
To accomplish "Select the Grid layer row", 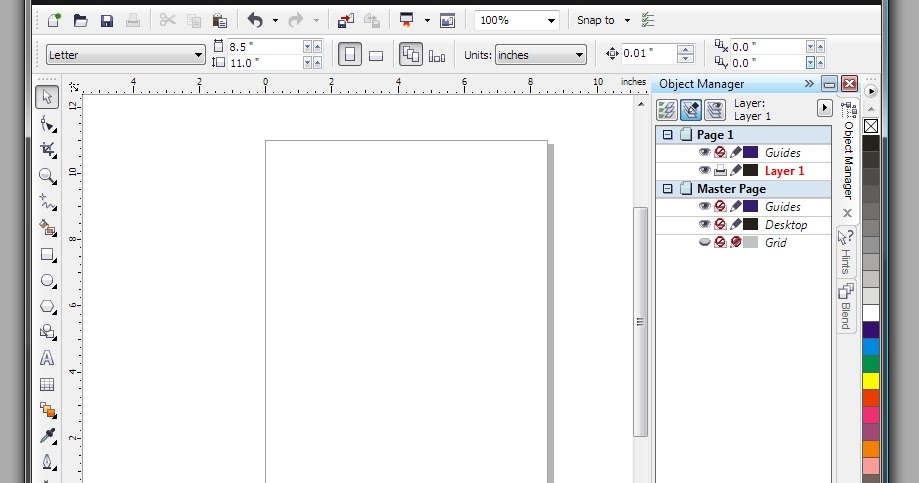I will (x=743, y=242).
